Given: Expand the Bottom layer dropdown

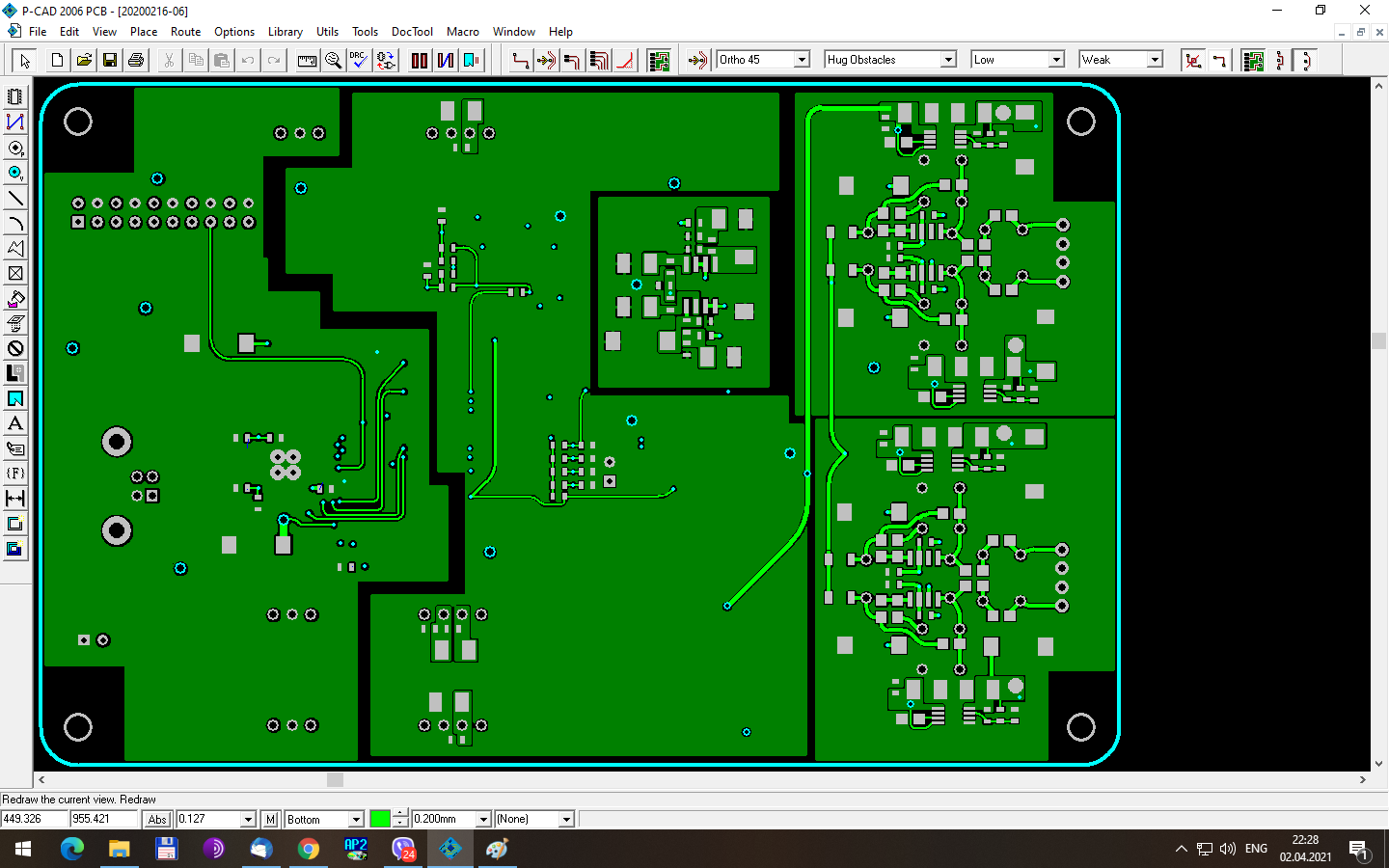Looking at the screenshot, I should point(355,820).
